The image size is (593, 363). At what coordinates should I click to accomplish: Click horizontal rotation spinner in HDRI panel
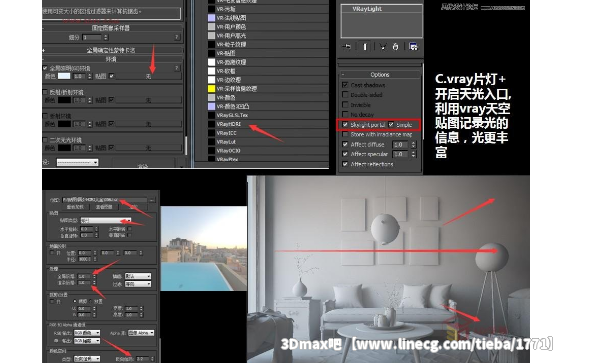coord(96,229)
